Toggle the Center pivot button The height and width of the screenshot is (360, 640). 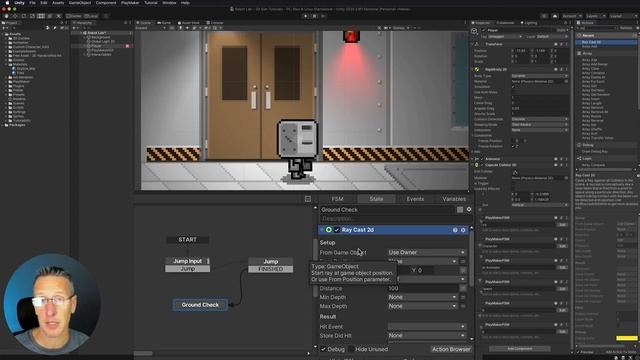coord(74,16)
